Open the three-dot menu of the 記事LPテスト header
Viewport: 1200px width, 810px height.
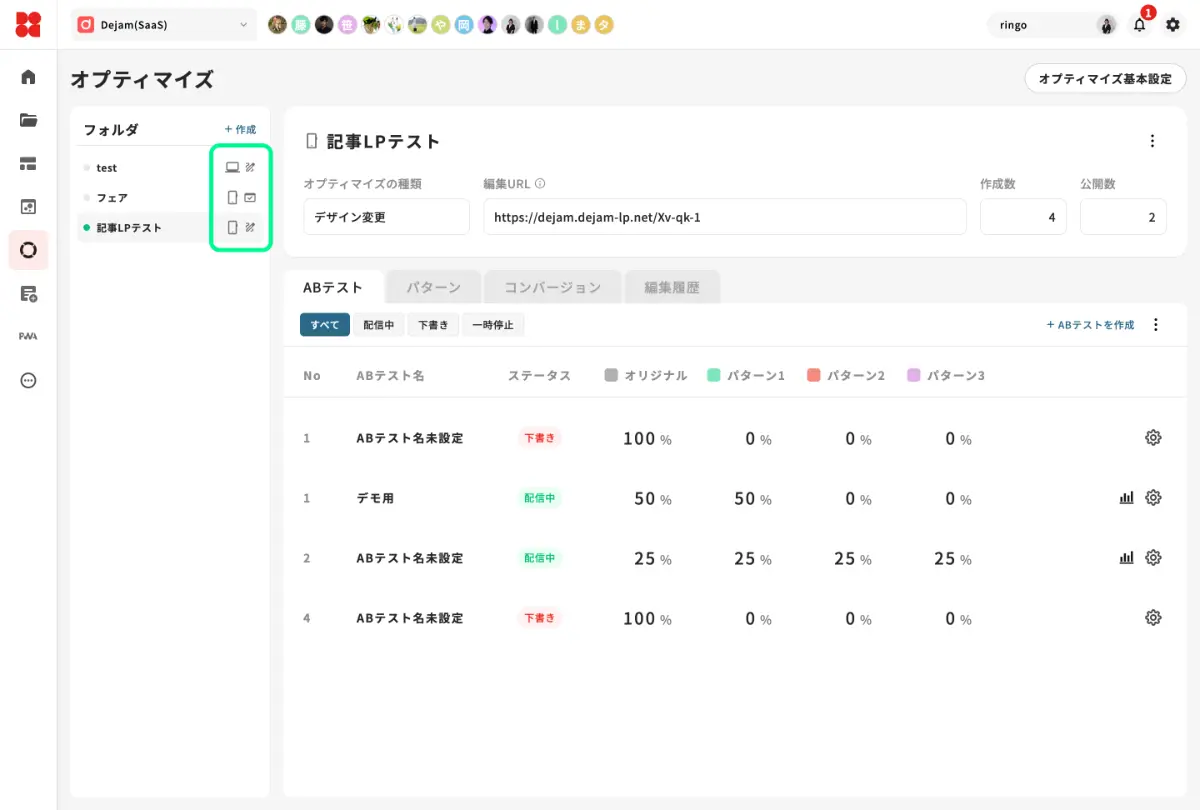1153,141
